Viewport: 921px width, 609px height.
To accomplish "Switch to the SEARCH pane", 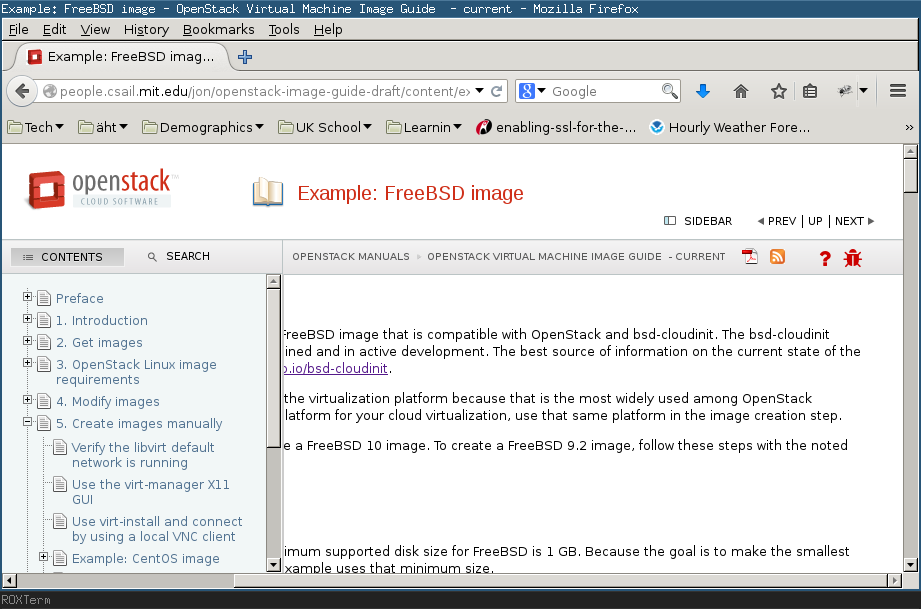I will pos(178,256).
